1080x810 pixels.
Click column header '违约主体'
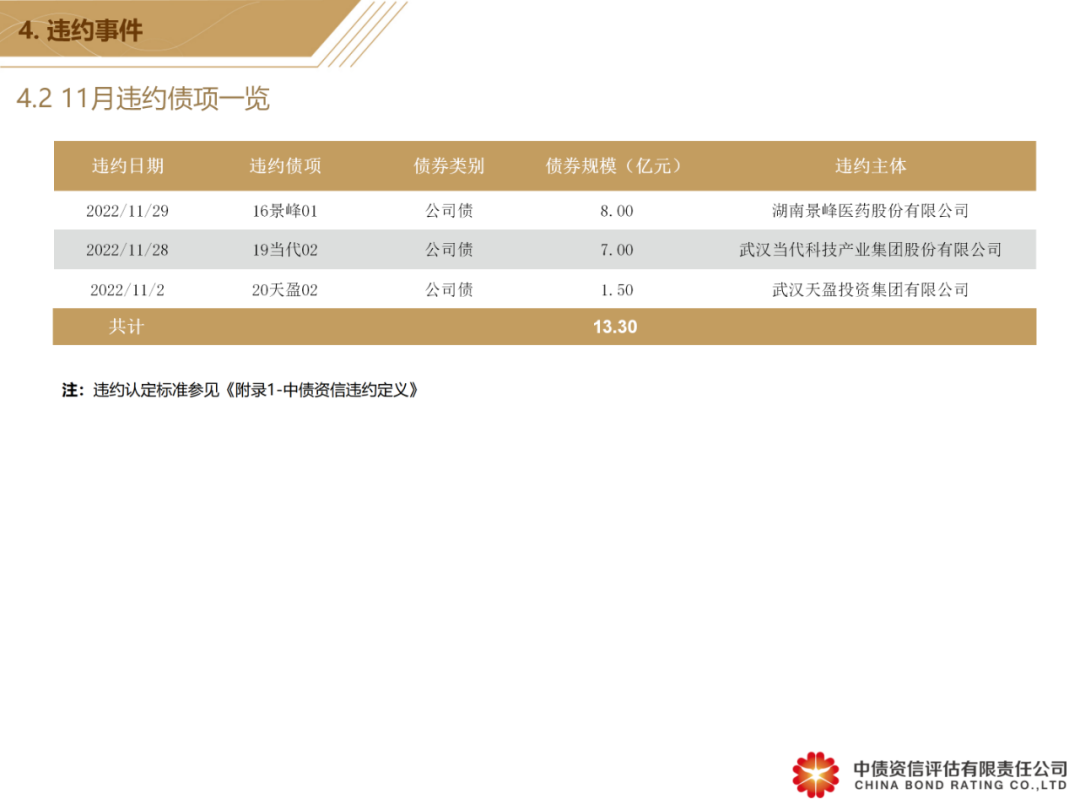[x=871, y=166]
